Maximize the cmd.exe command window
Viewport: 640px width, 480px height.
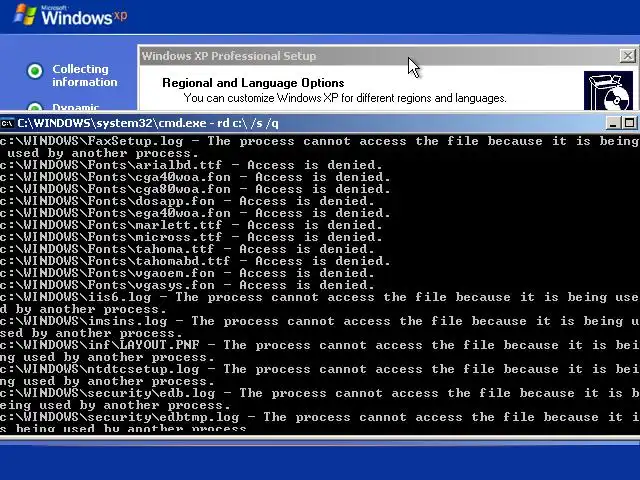click(629, 123)
